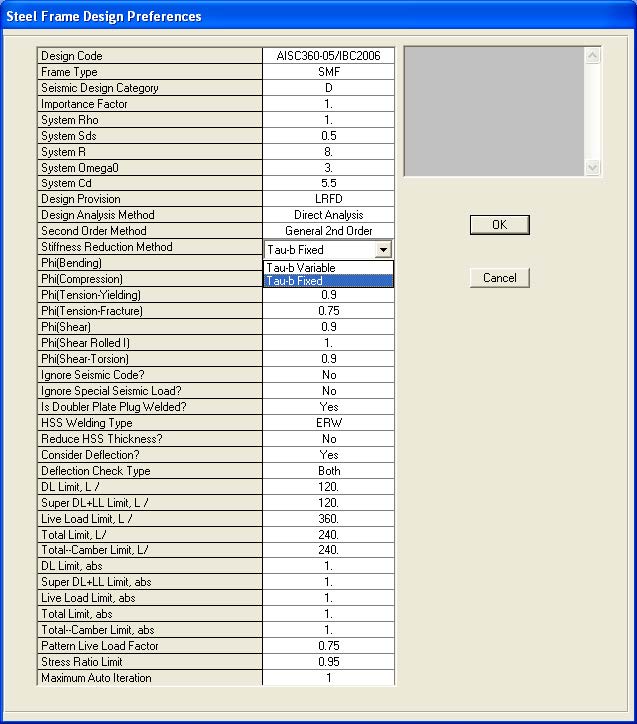Screen dimensions: 637x724
Task: Click the Total--Camber Limit, L/ value 240.
Action: (x=328, y=550)
